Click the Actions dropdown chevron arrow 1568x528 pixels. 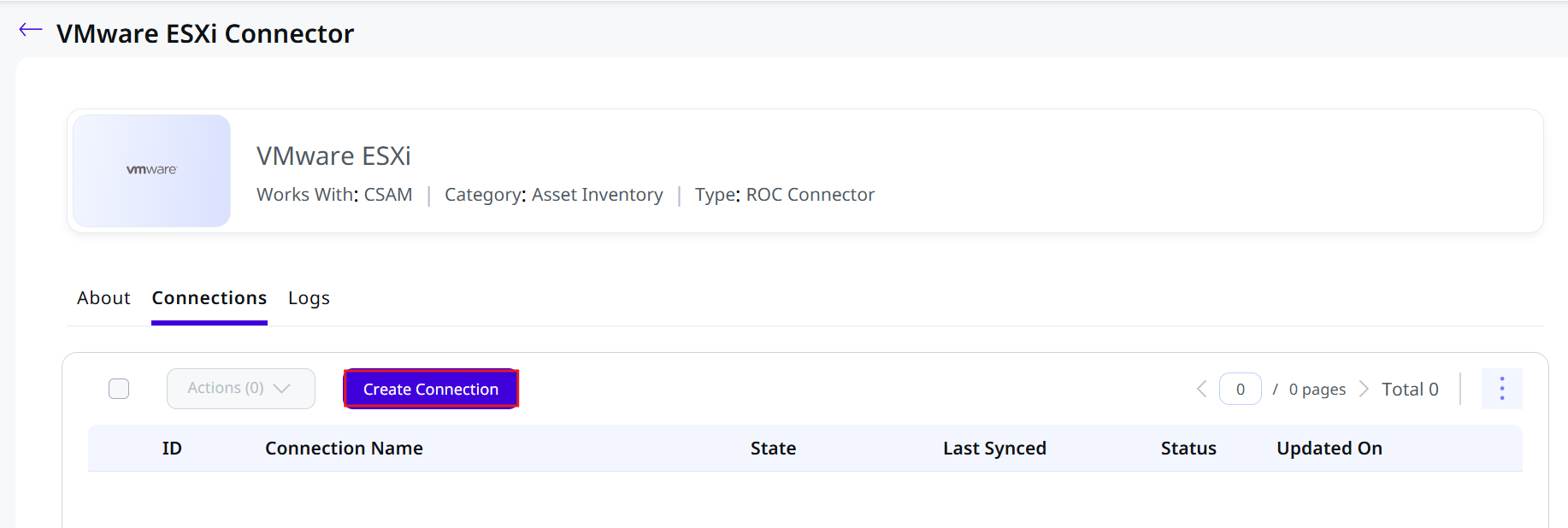[282, 389]
